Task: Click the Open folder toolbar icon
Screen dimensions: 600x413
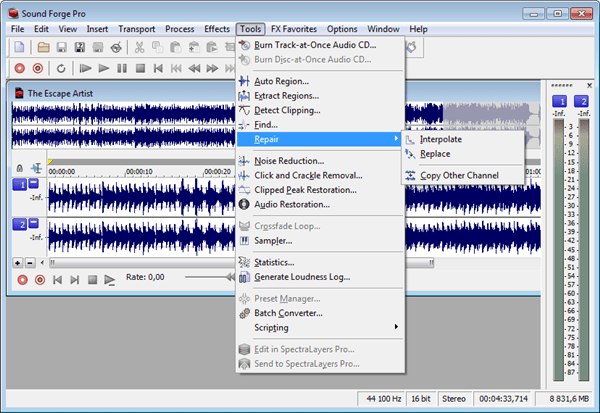Action: click(x=44, y=47)
